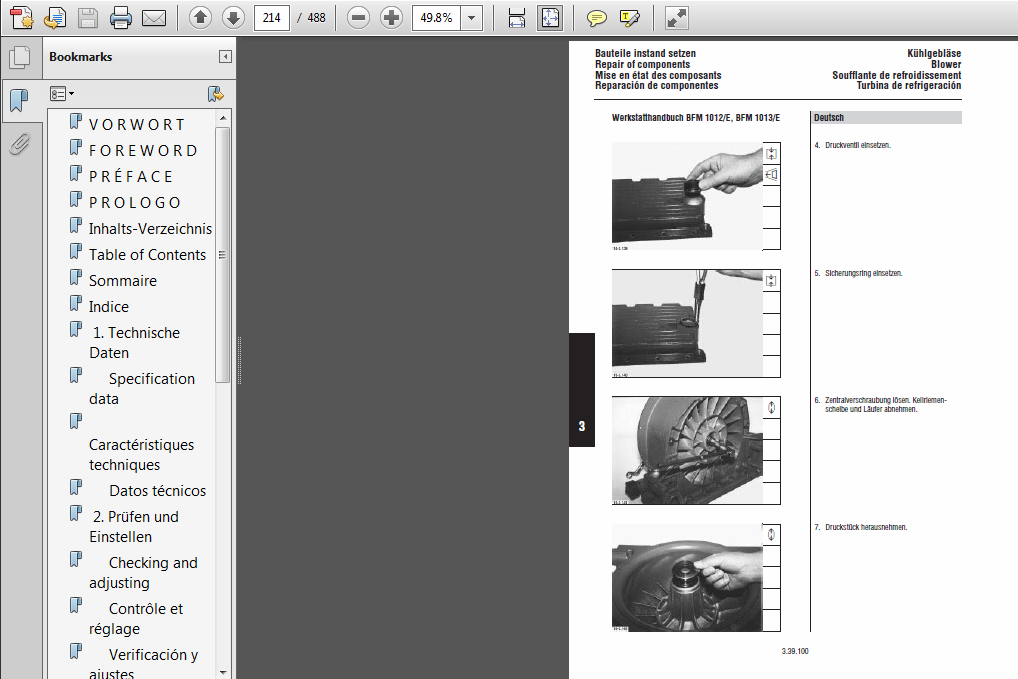Jump to the Sommaire bookmark
This screenshot has height=679, width=1018.
click(x=123, y=280)
